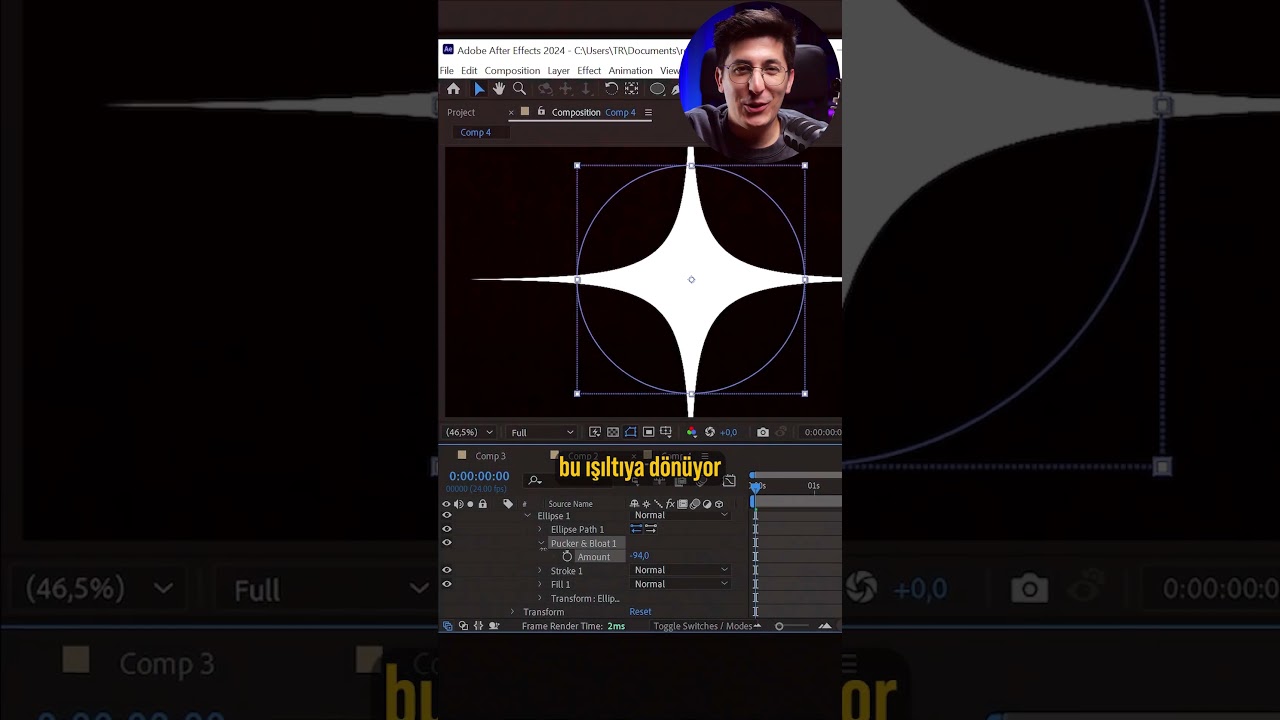Open grid and guide options icon
Screen dimensions: 1280x720
tap(666, 432)
